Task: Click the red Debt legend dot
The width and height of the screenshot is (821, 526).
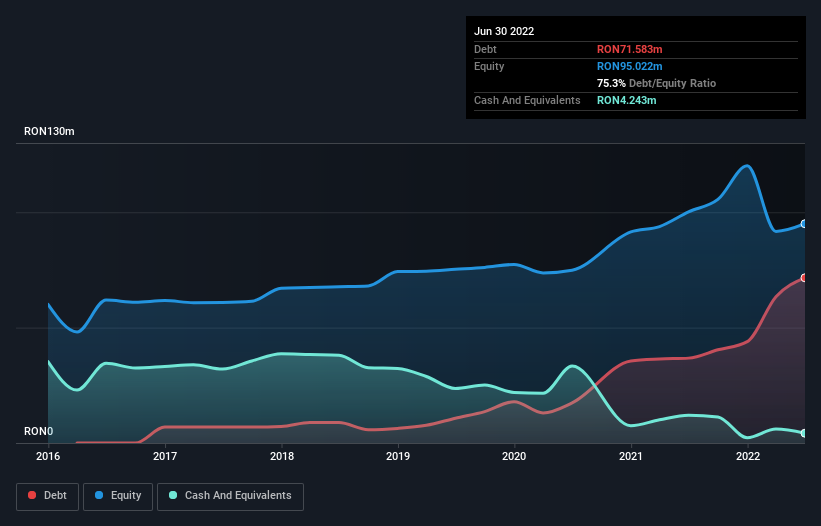Action: (x=32, y=495)
